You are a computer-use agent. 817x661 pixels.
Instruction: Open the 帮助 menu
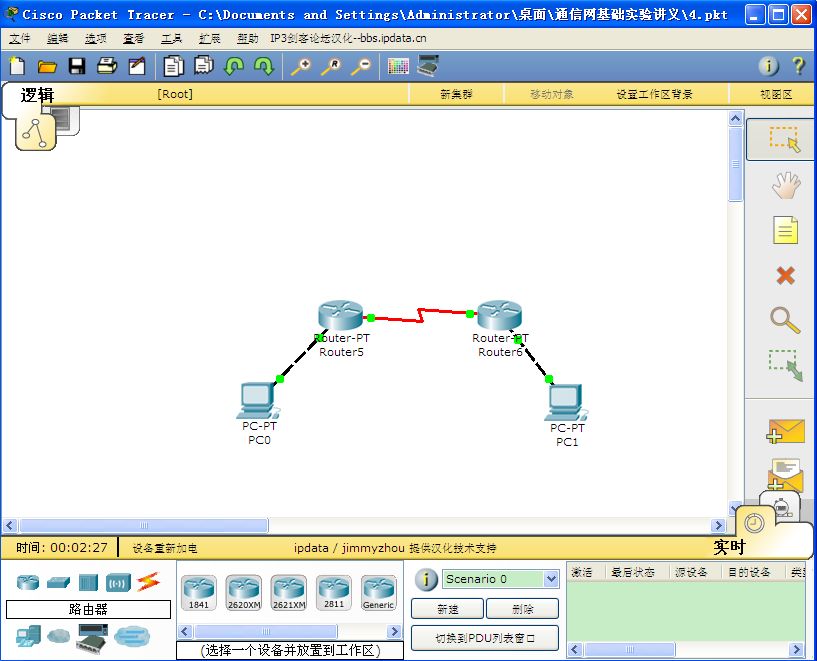coord(247,39)
